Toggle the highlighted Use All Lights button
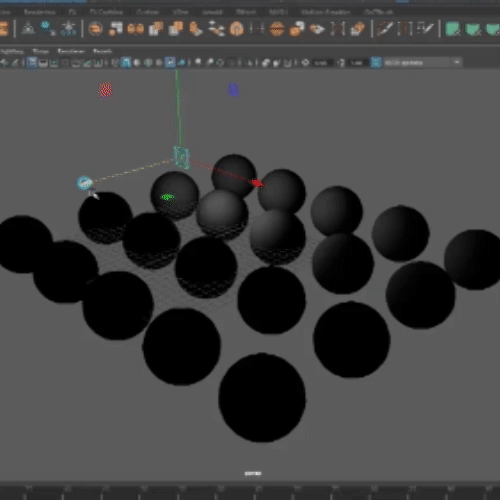This screenshot has width=500, height=500. (x=170, y=62)
